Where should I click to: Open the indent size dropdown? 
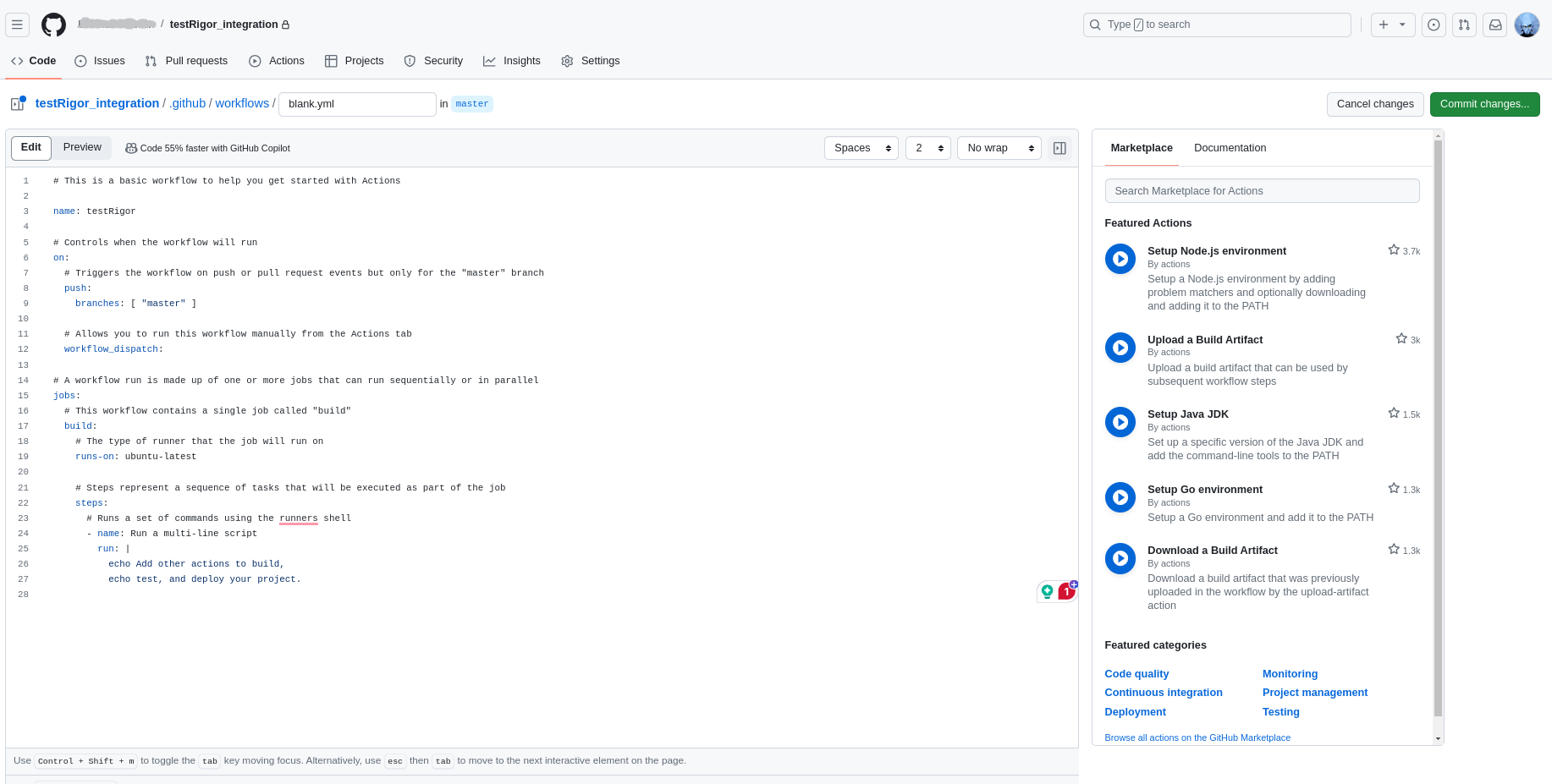[927, 148]
